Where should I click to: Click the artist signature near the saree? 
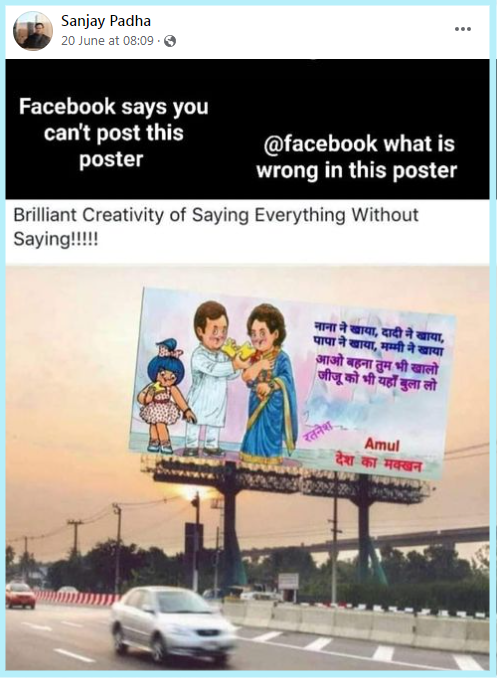(x=318, y=432)
